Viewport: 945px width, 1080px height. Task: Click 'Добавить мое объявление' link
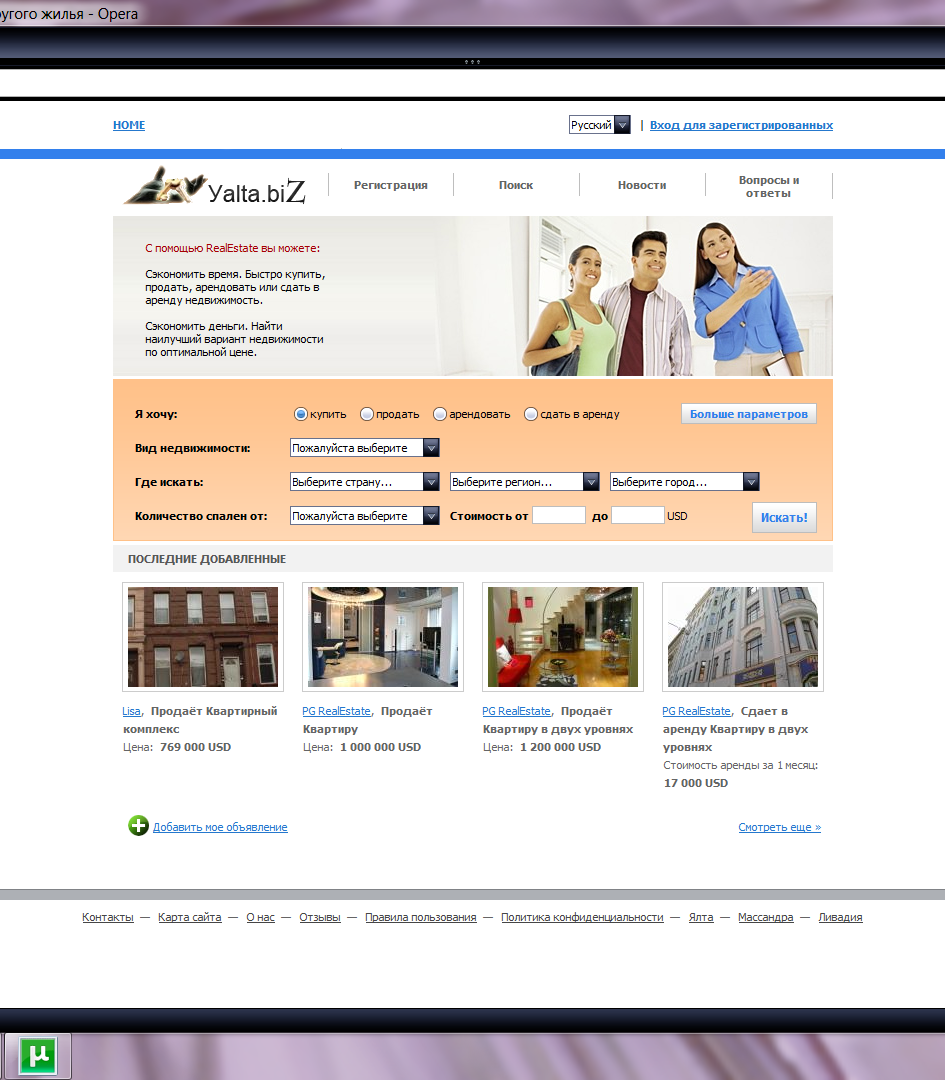220,827
